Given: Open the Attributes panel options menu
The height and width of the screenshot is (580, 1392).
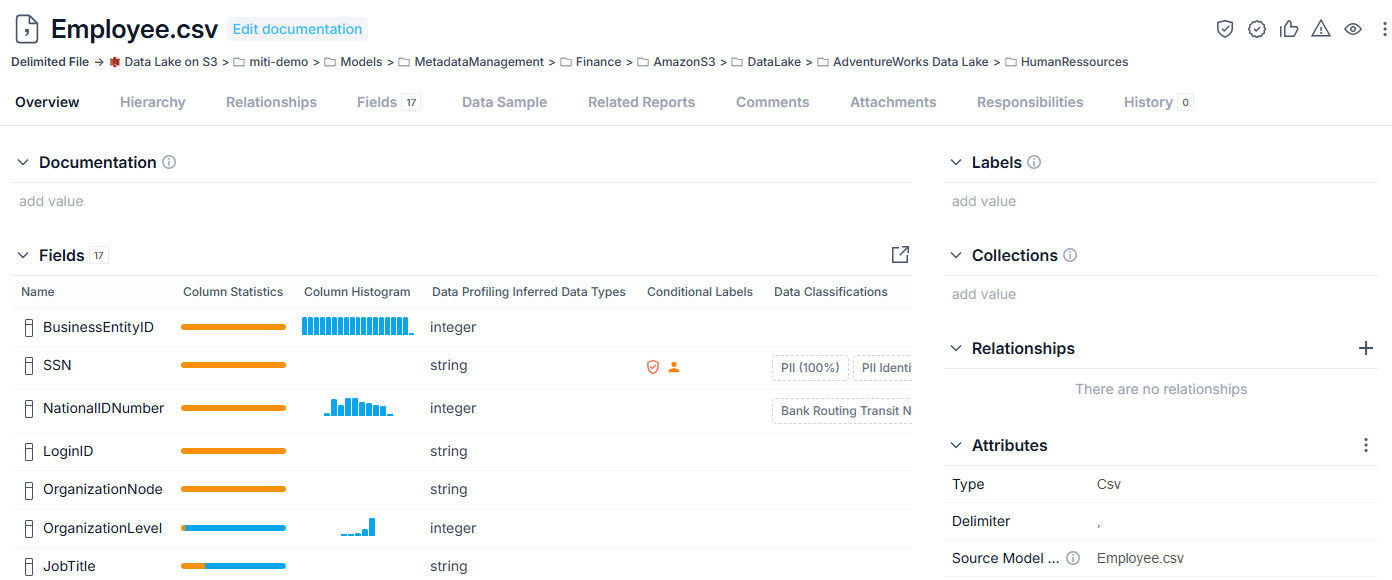Looking at the screenshot, I should (1366, 445).
